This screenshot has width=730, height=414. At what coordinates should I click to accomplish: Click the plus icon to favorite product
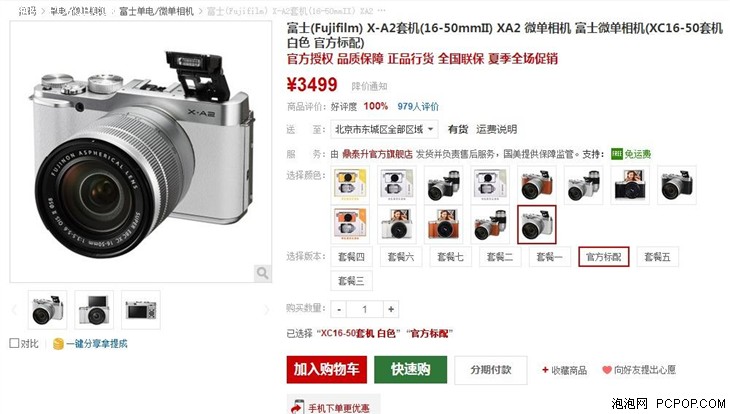545,370
